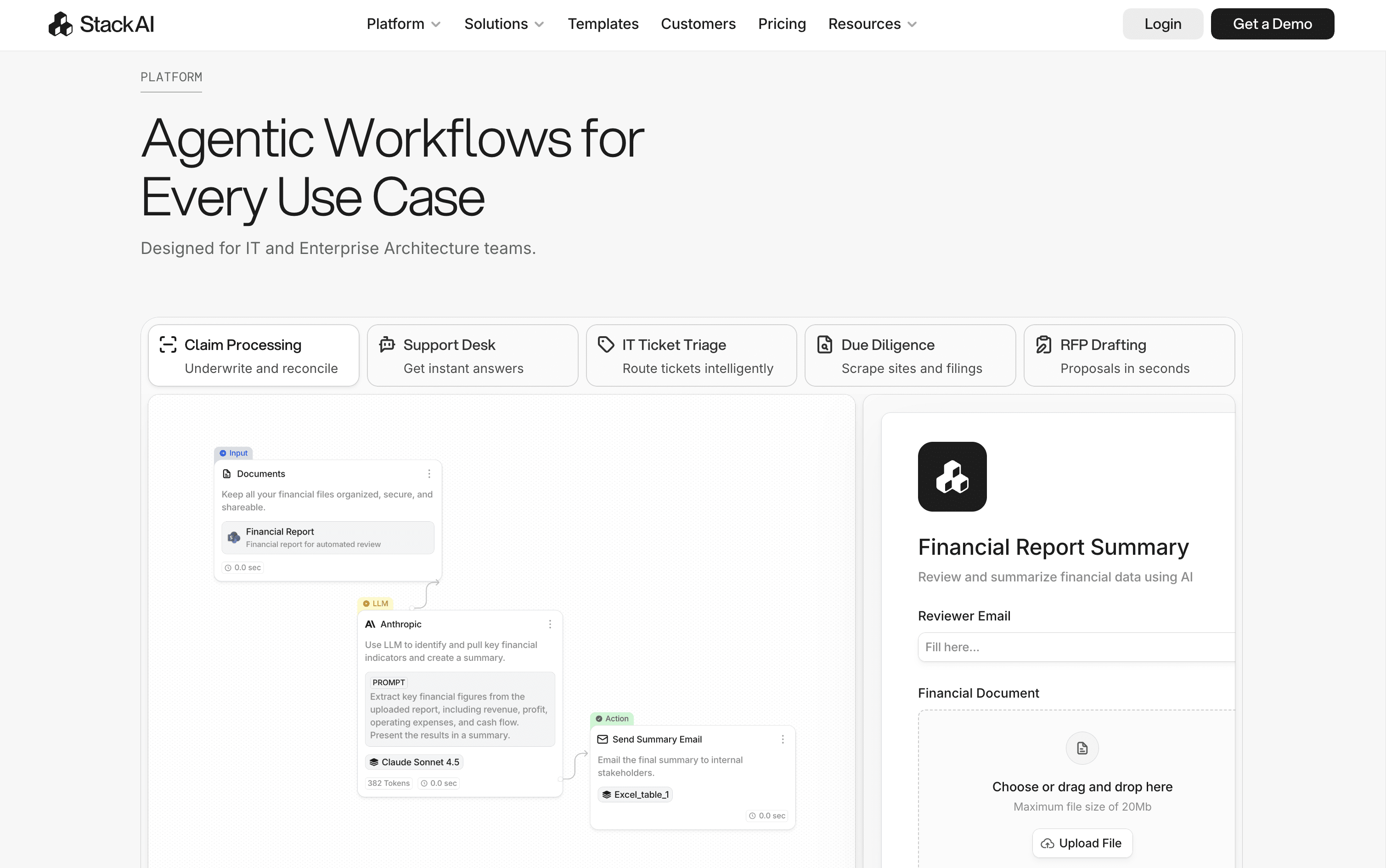Click "Maximum file size of 20Mb" text
This screenshot has height=868, width=1386.
coord(1082,806)
